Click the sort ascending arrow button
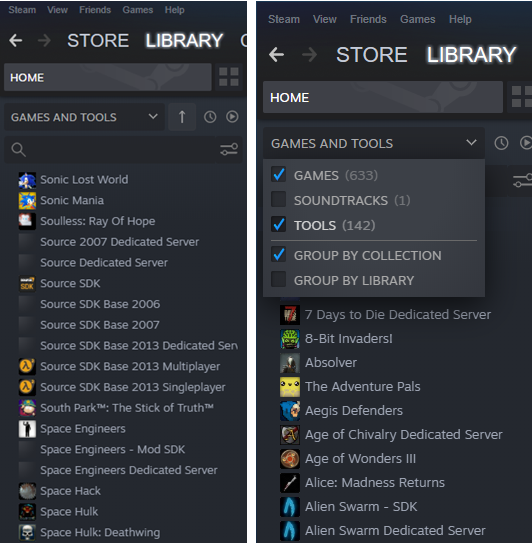Screen dimensions: 532x543 182,117
